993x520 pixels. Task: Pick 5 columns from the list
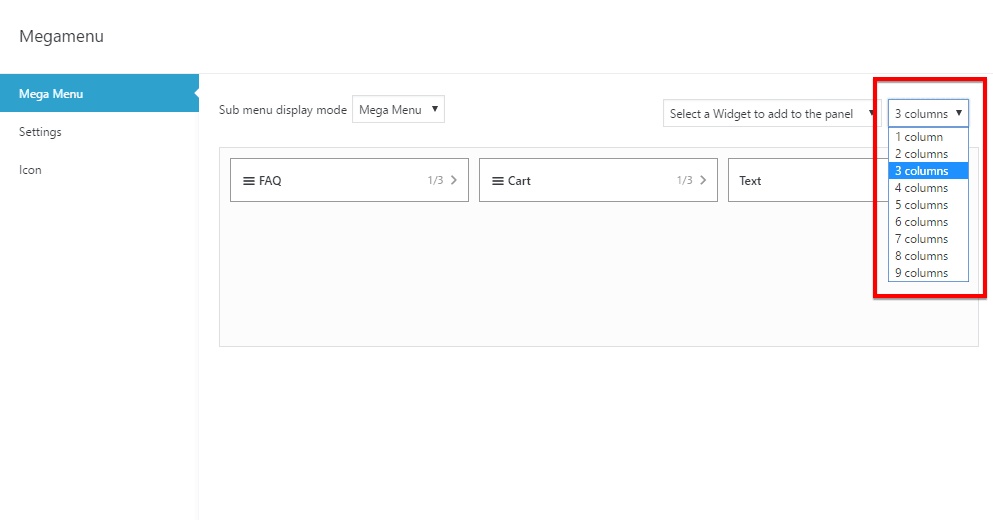921,205
